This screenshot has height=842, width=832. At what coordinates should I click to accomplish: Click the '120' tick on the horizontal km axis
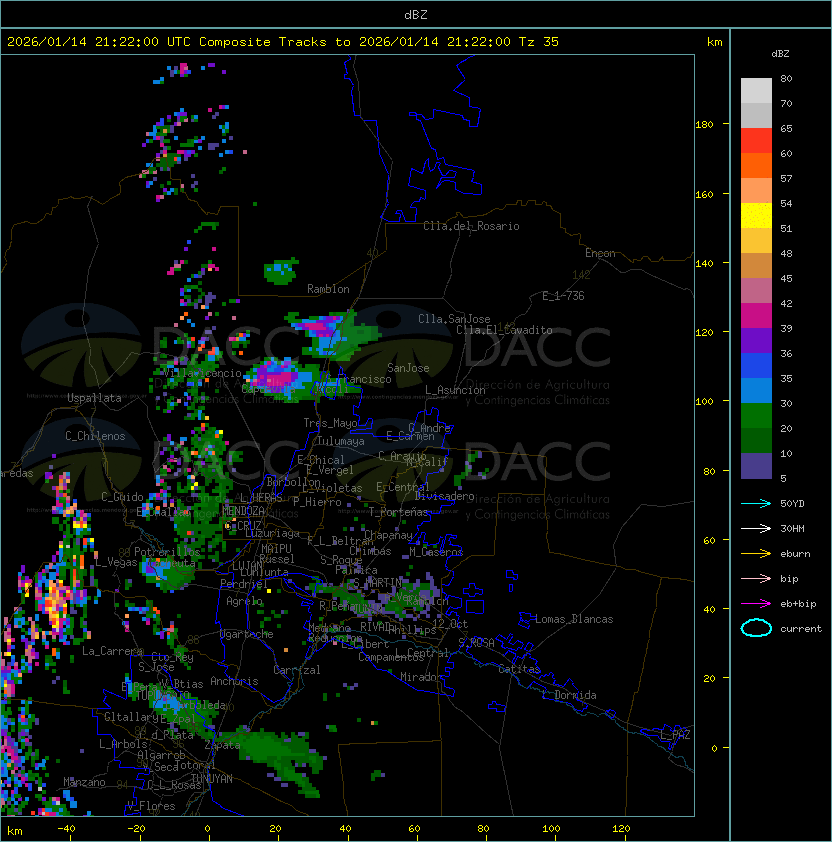point(621,829)
